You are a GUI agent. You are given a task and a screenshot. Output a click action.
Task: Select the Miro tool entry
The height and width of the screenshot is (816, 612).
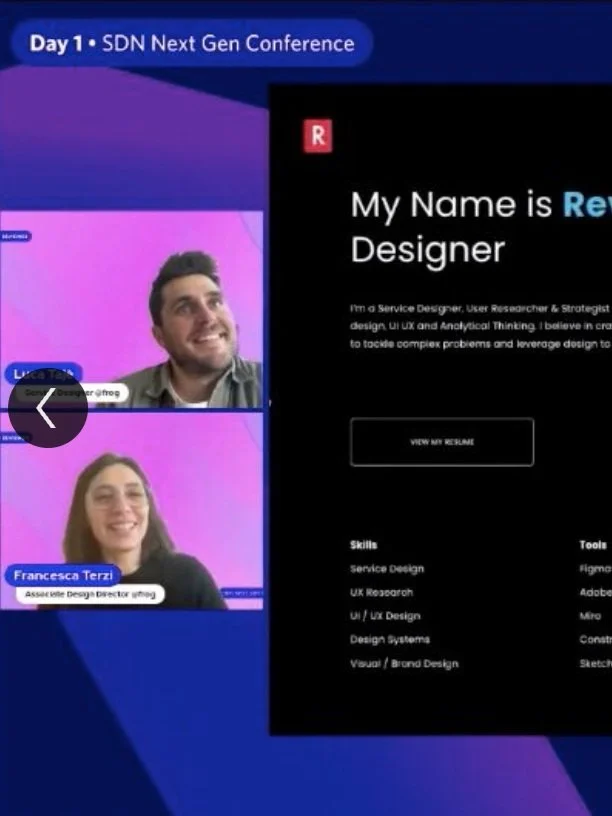pyautogui.click(x=590, y=616)
